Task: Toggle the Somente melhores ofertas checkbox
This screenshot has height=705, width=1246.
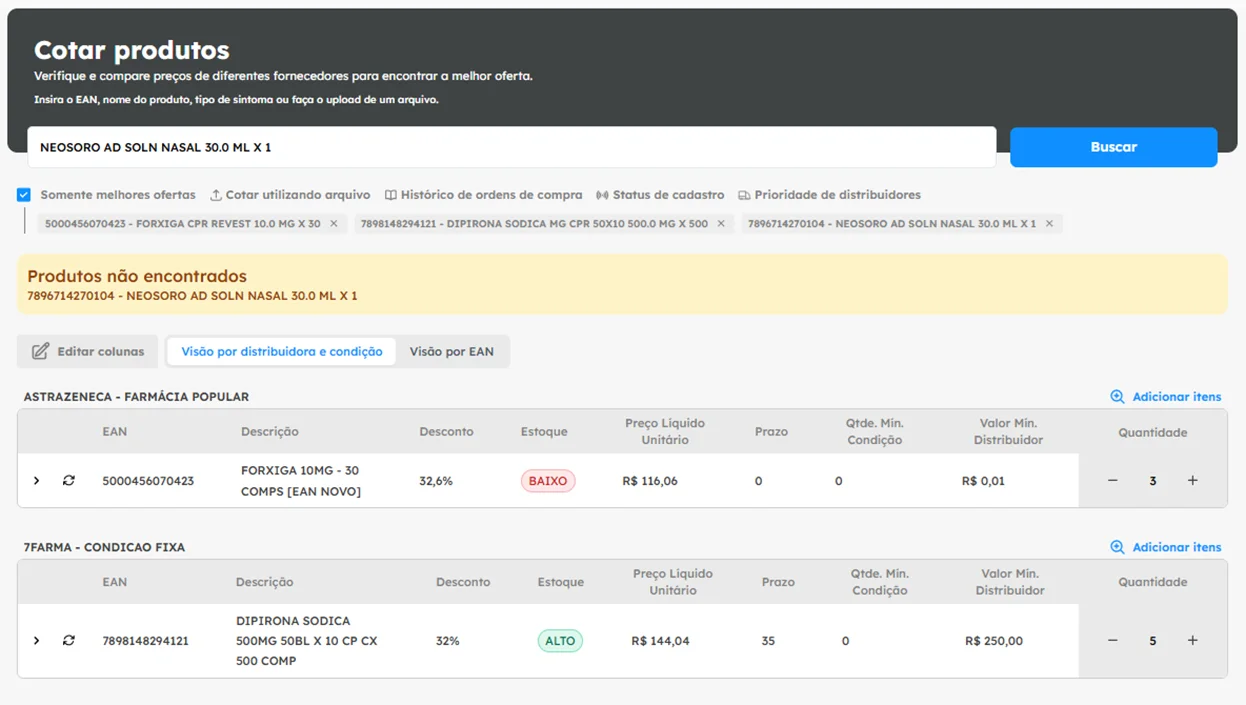Action: 24,195
